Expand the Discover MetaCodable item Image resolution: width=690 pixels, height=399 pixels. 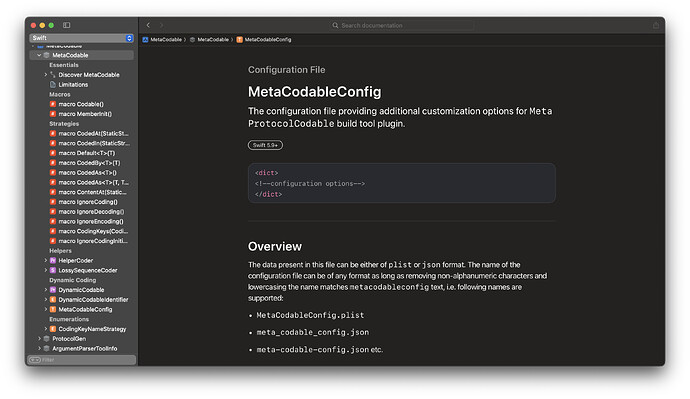pos(45,75)
